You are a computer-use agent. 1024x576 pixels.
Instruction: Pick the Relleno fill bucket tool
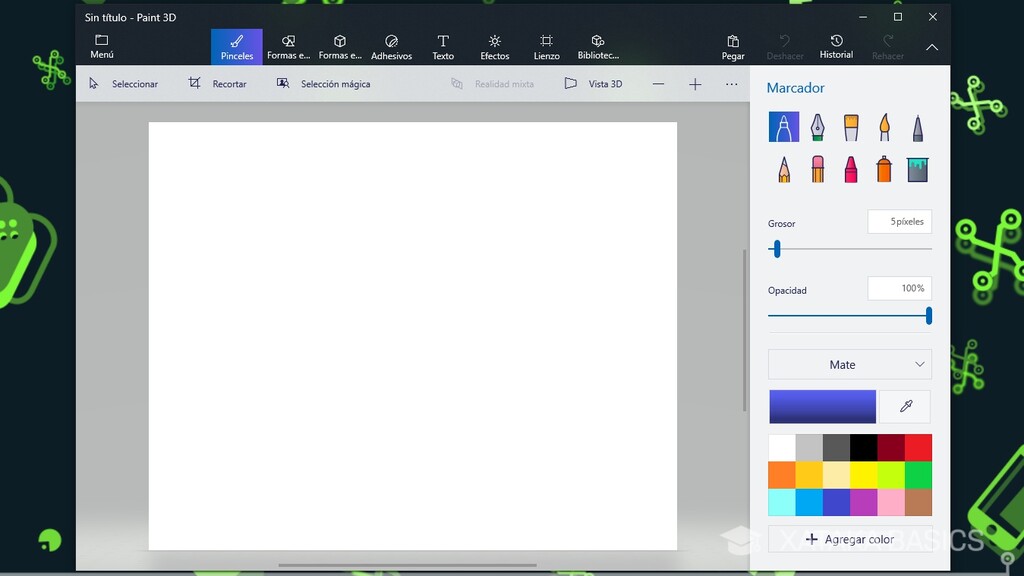click(918, 168)
